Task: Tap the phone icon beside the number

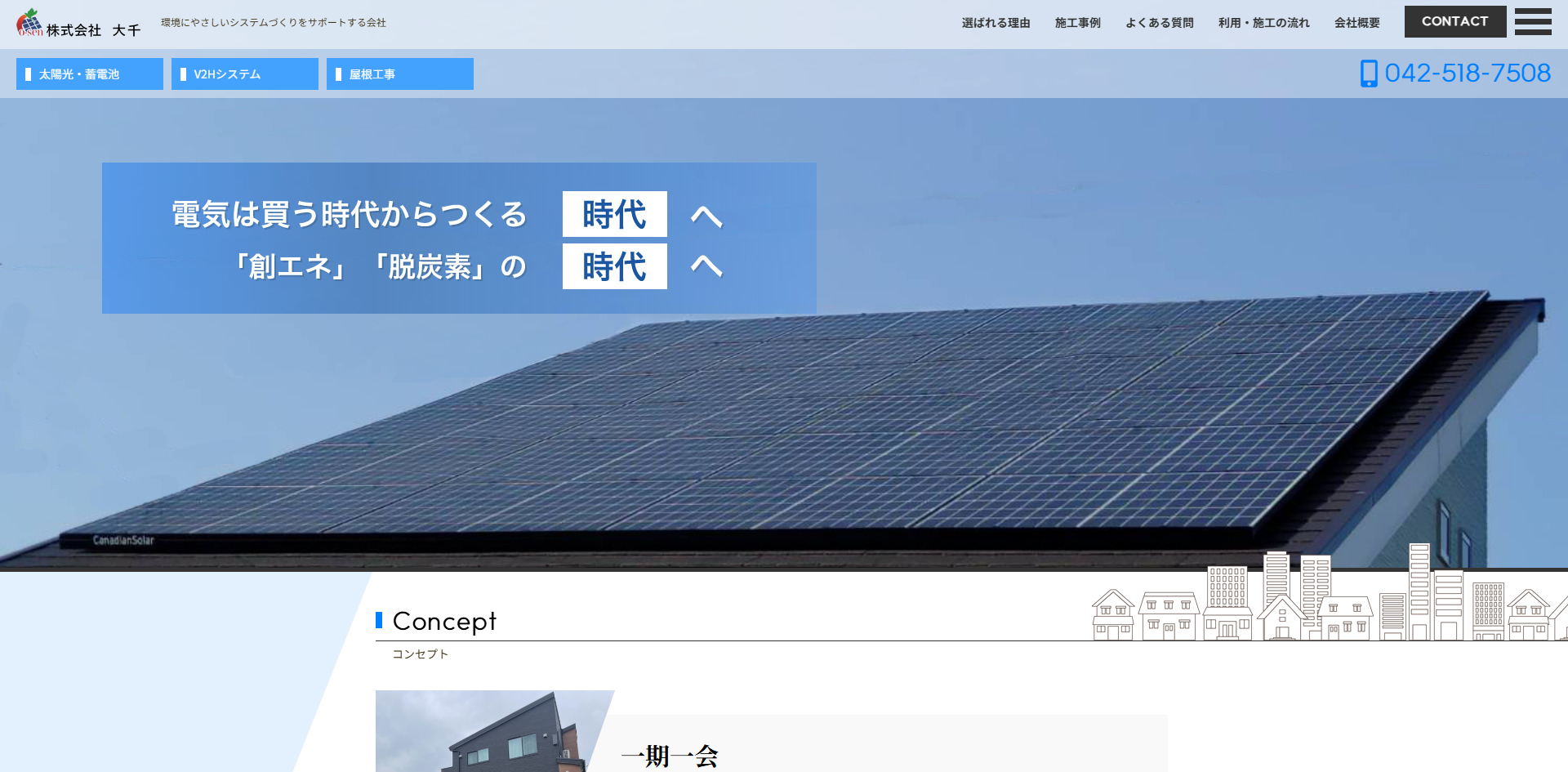Action: (x=1369, y=74)
